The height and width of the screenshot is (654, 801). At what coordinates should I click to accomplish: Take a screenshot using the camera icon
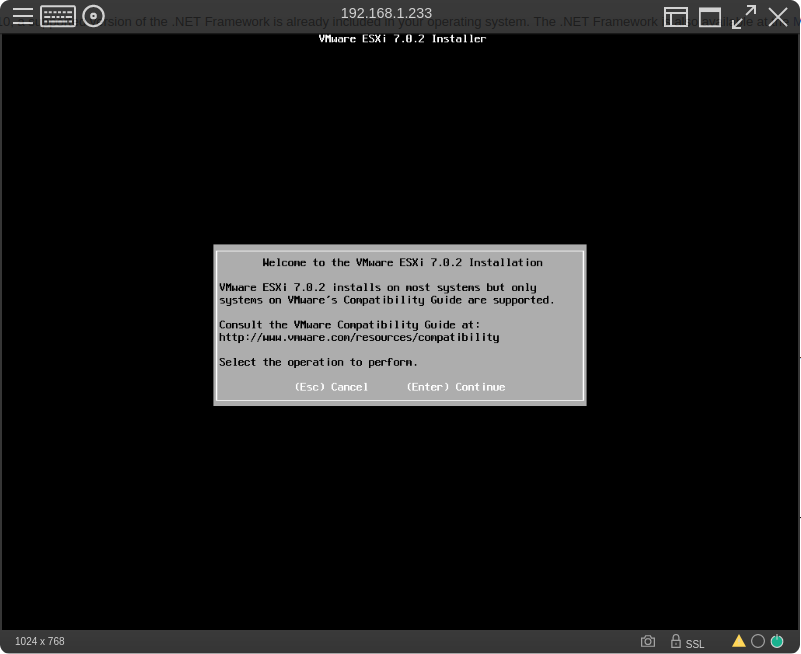[x=648, y=641]
